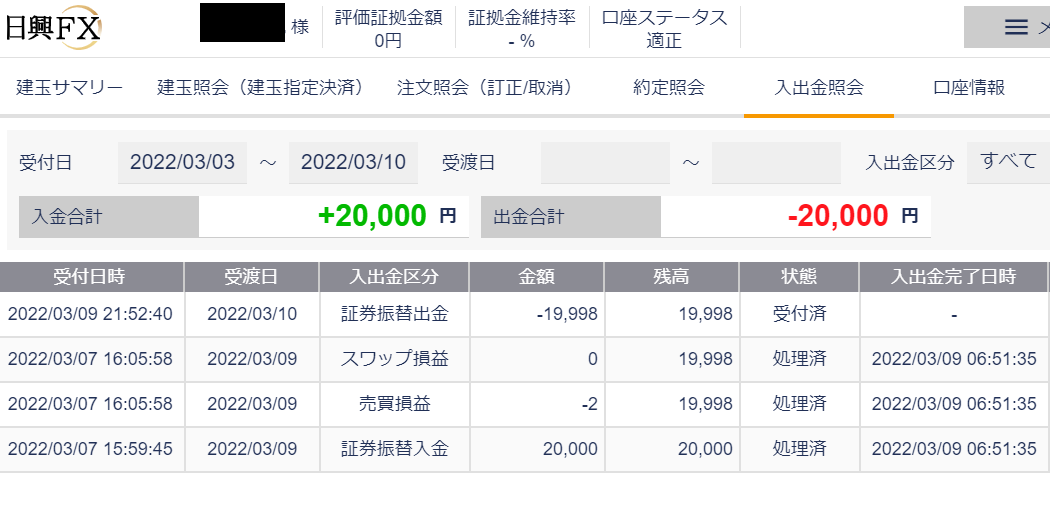The width and height of the screenshot is (1050, 508).
Task: Click the 入出金完了日時 dash in 証券振替出金 row
Action: 954,314
